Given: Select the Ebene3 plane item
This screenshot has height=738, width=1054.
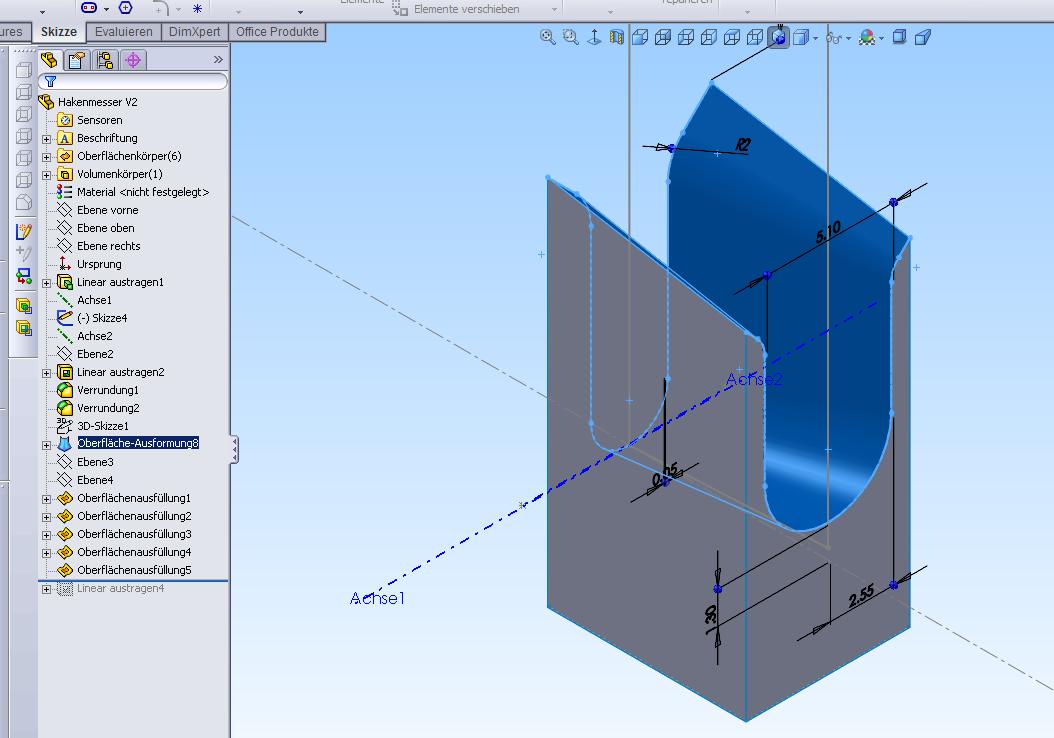Looking at the screenshot, I should 95,462.
